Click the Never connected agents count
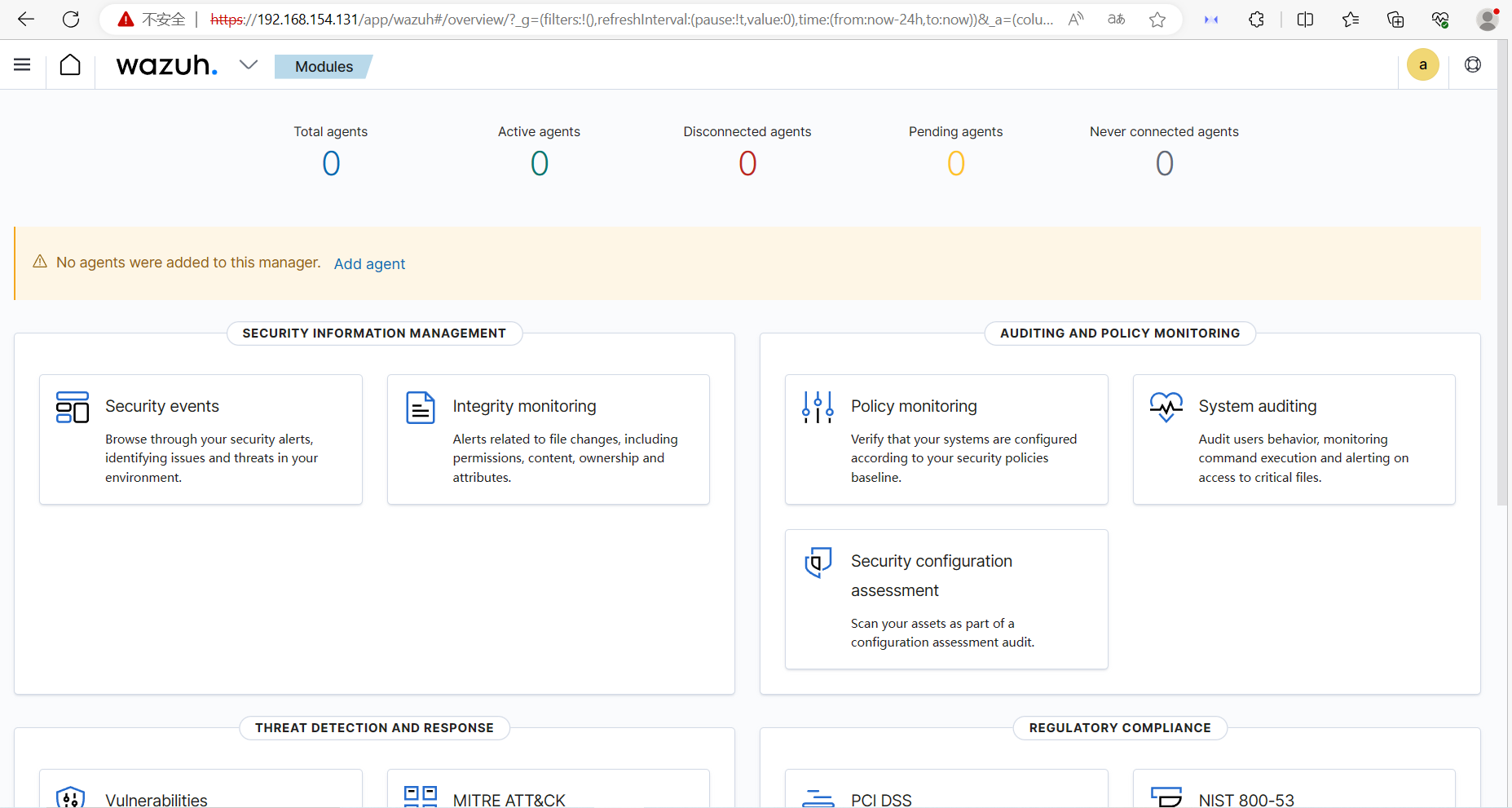This screenshot has width=1512, height=808. pos(1165,164)
